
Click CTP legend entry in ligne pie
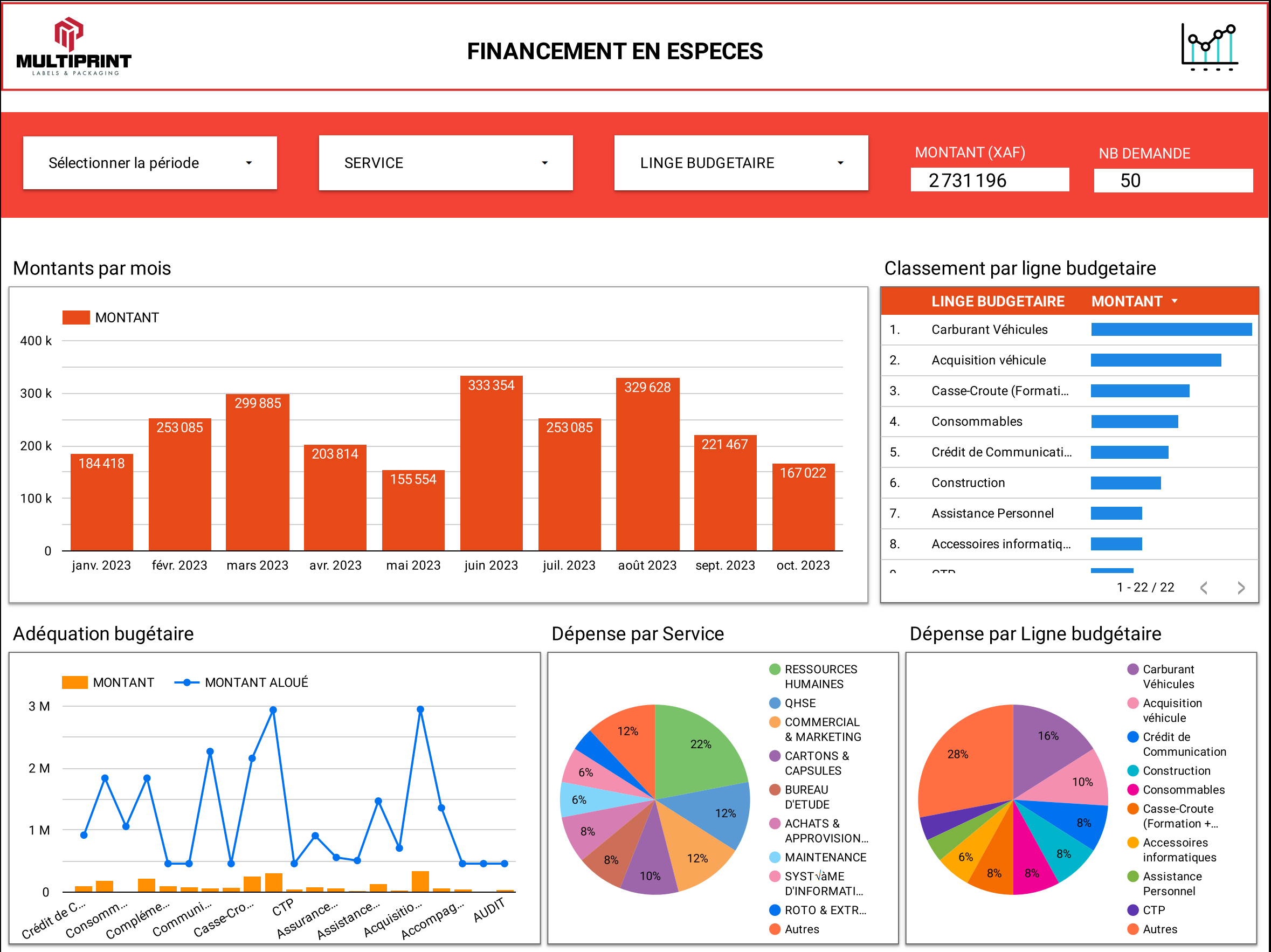coord(1146,910)
